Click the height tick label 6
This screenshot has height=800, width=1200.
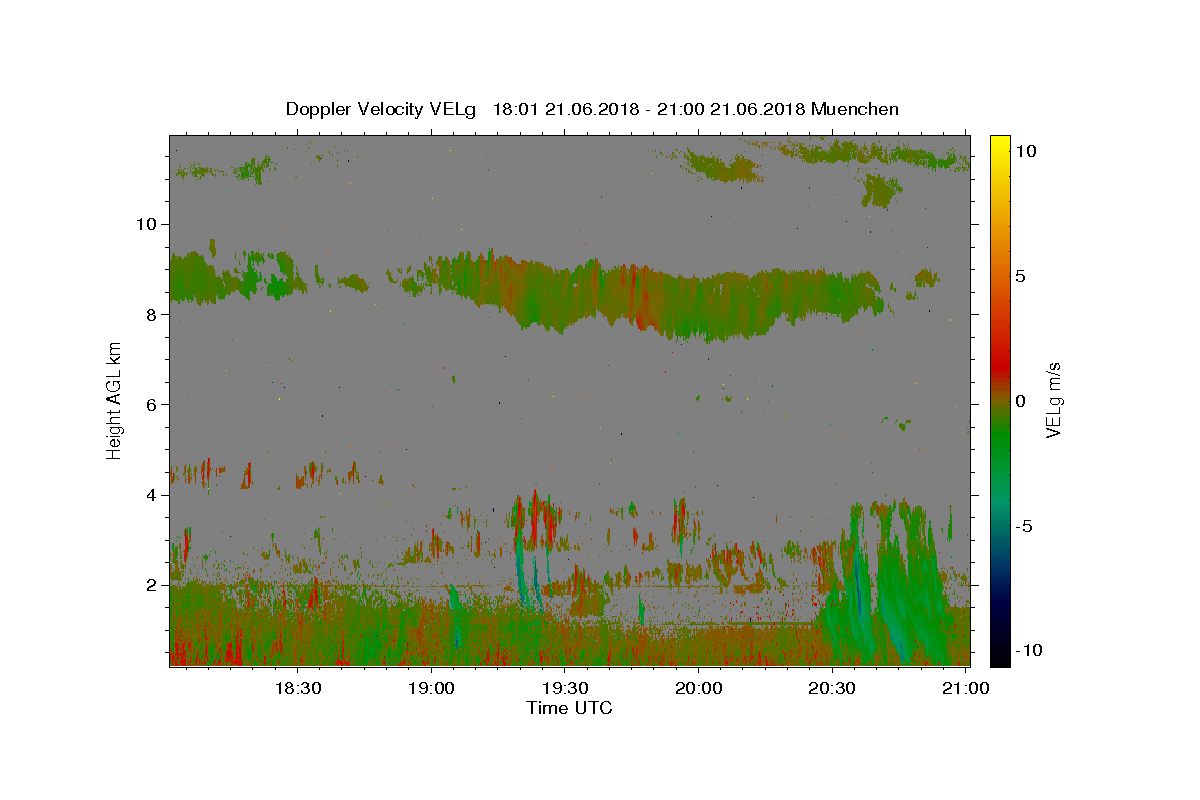152,404
